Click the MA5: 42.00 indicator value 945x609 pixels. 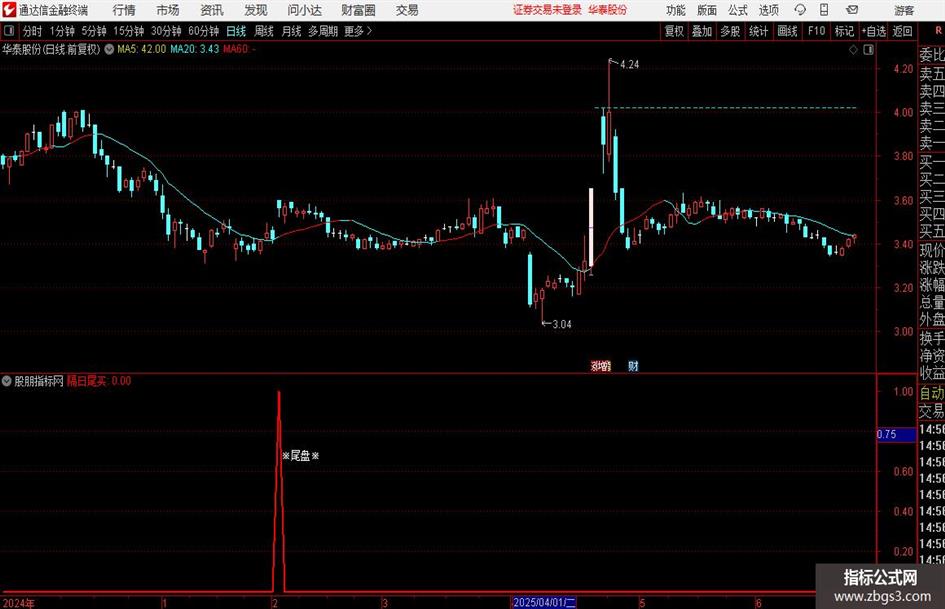pos(142,49)
